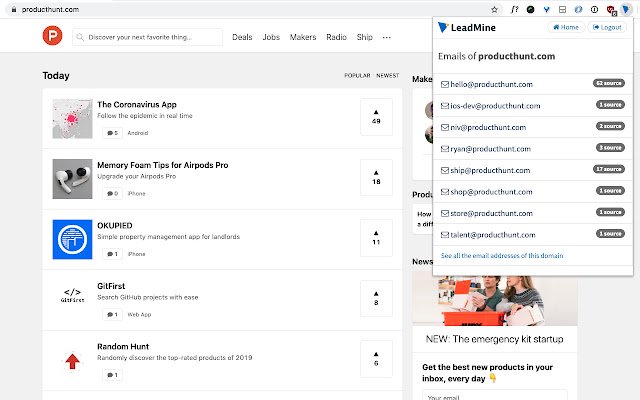Open the Radio menu item
640x400 pixels.
point(336,37)
